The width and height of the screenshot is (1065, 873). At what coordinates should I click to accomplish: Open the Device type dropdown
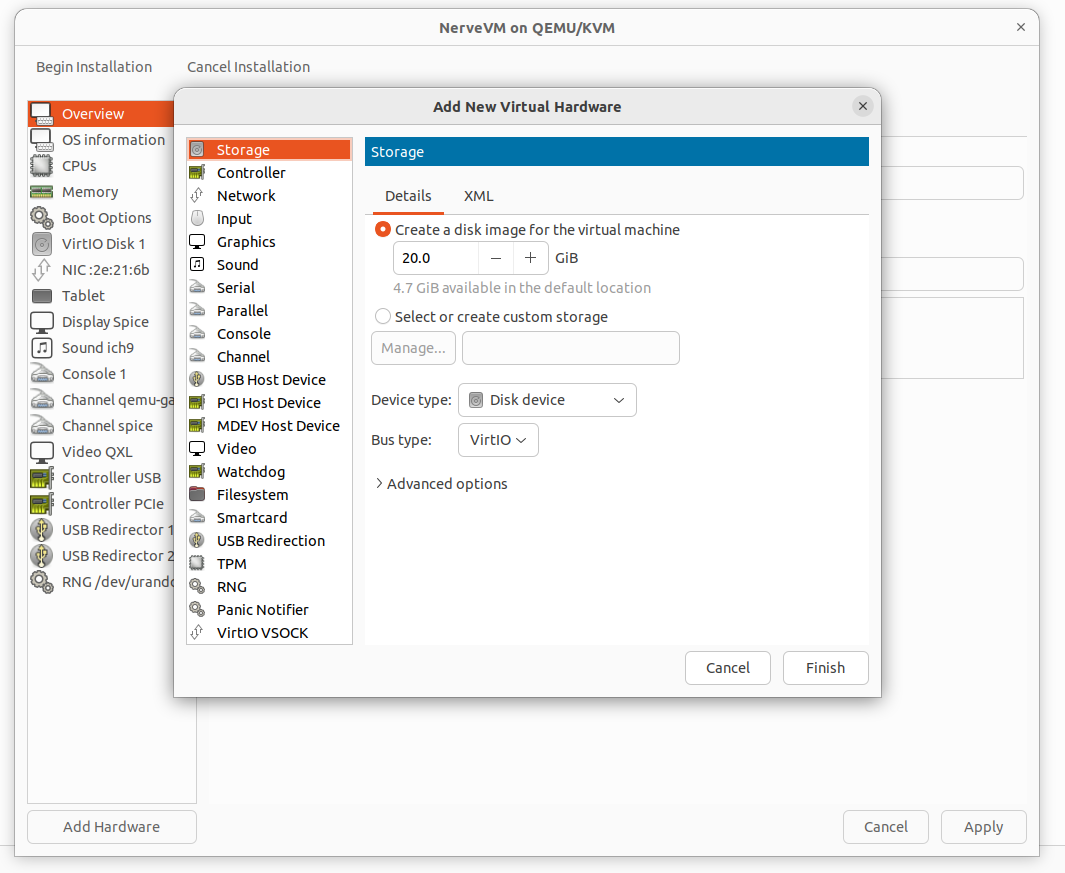[x=547, y=400]
